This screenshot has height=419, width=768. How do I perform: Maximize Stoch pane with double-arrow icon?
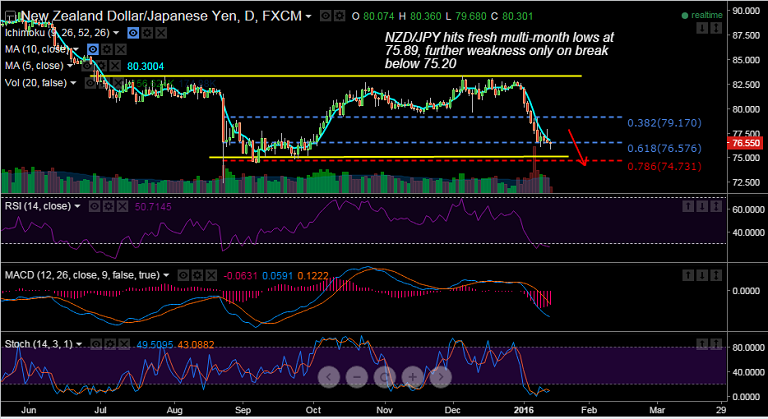point(716,345)
